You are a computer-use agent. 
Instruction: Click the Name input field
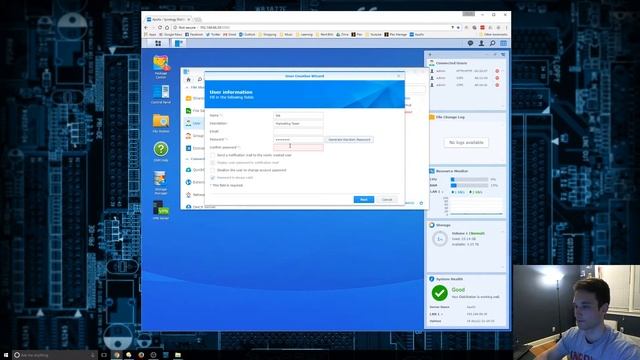(x=298, y=116)
